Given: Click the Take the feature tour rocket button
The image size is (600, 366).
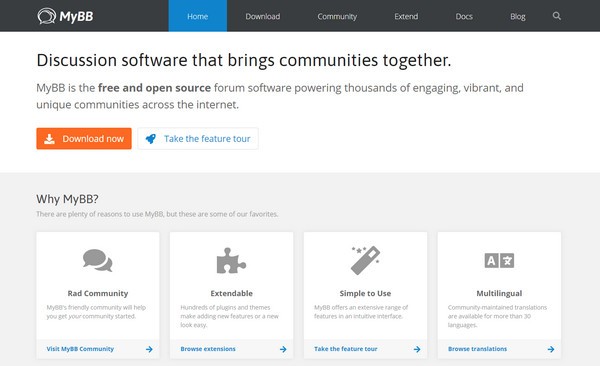Looking at the screenshot, I should click(x=198, y=139).
